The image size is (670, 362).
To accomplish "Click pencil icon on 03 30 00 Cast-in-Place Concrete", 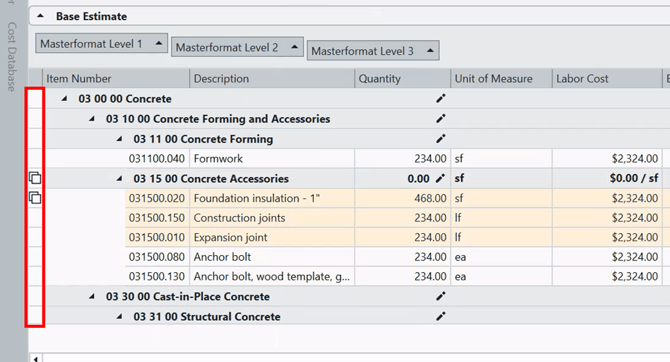I will tap(441, 296).
